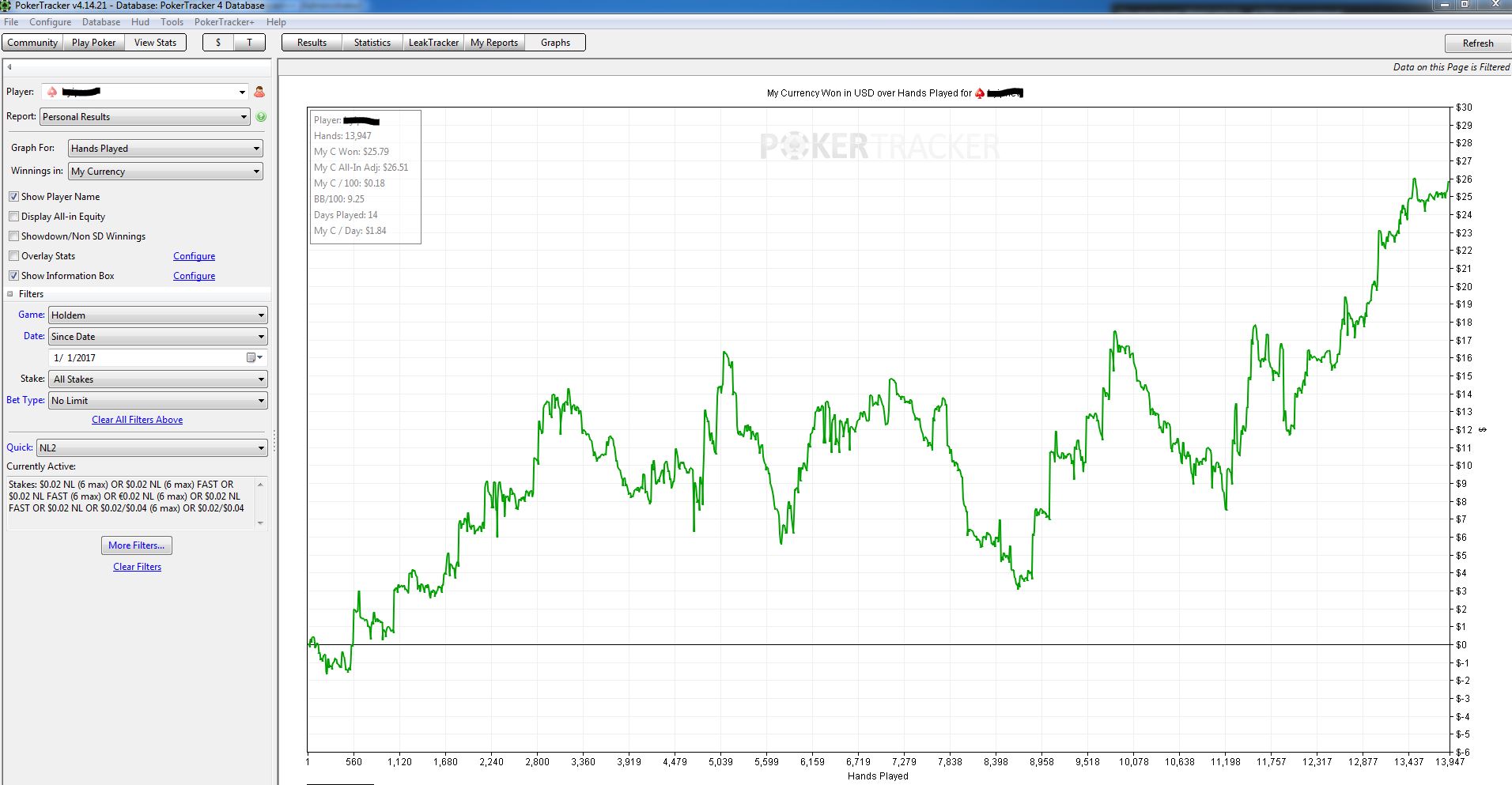Open the Hud menu

[140, 22]
